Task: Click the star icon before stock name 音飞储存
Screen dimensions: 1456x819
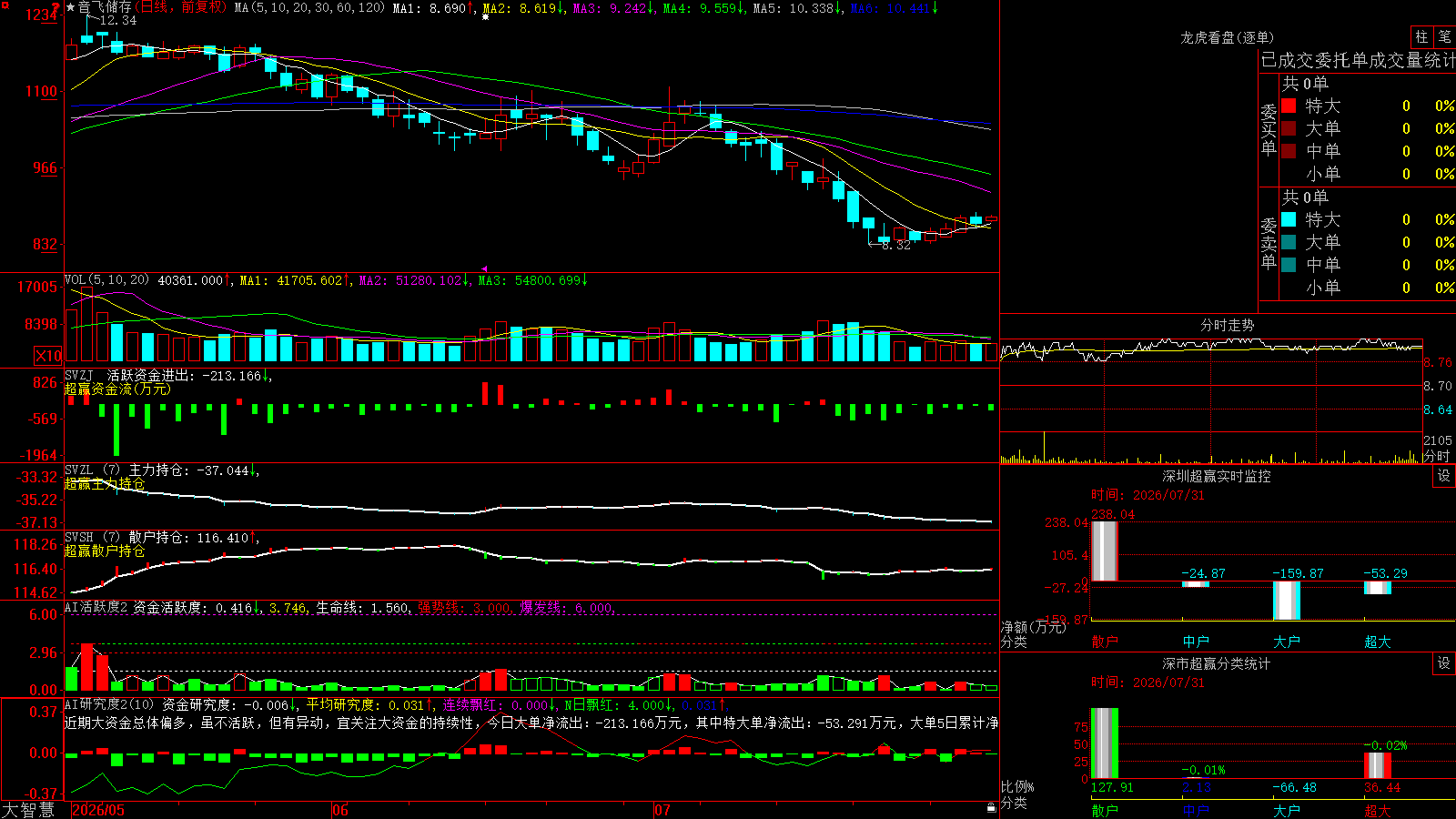Action: click(71, 7)
